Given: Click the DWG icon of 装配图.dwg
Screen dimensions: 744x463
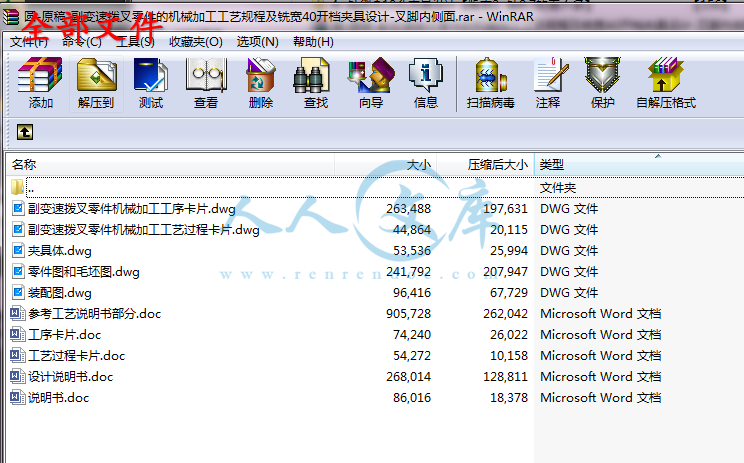Looking at the screenshot, I should (18, 292).
